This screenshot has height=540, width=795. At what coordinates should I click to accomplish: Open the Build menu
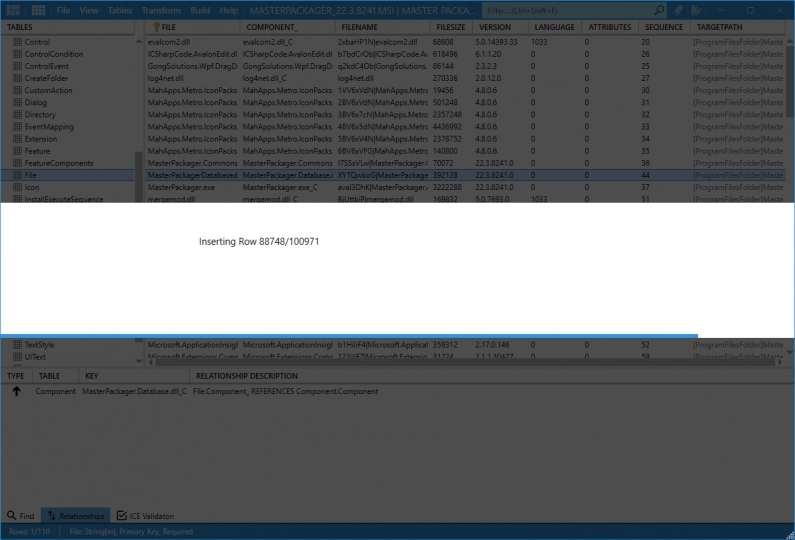(x=200, y=10)
